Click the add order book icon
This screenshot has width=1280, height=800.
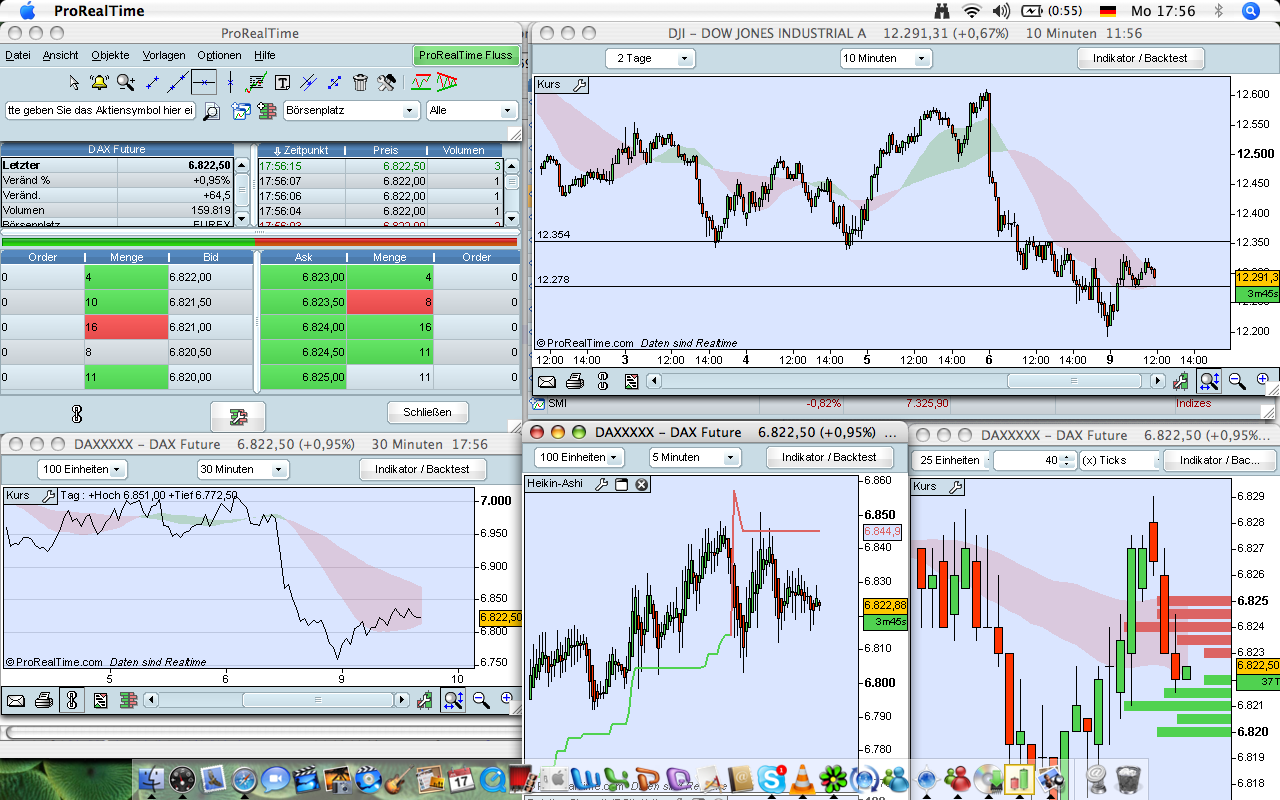click(266, 111)
